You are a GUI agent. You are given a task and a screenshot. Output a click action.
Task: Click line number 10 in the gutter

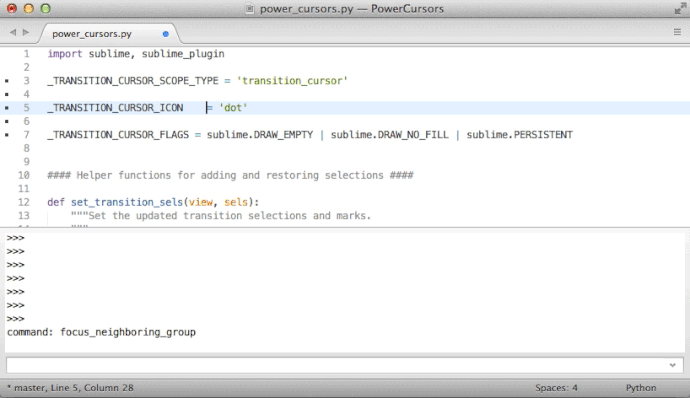click(x=23, y=175)
